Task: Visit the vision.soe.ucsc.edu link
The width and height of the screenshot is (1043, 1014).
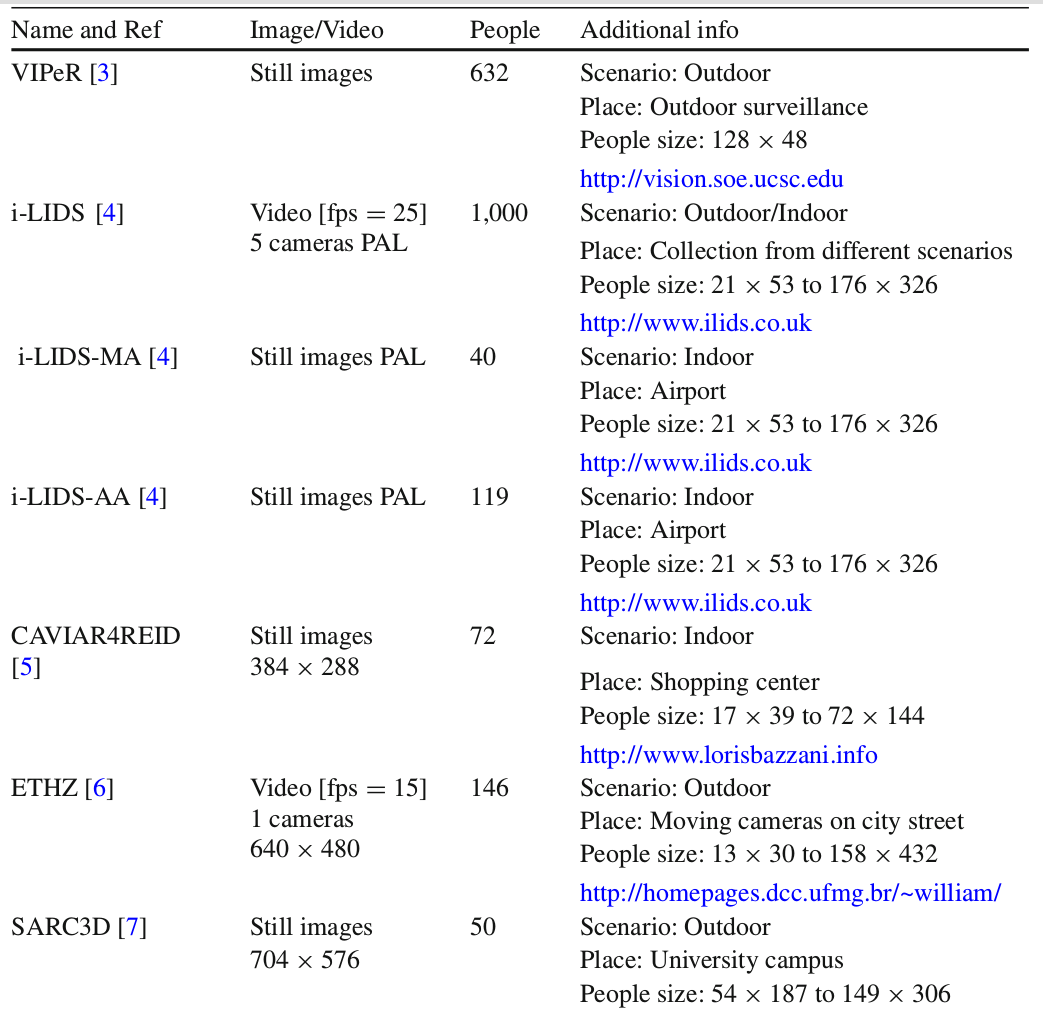Action: pyautogui.click(x=711, y=179)
